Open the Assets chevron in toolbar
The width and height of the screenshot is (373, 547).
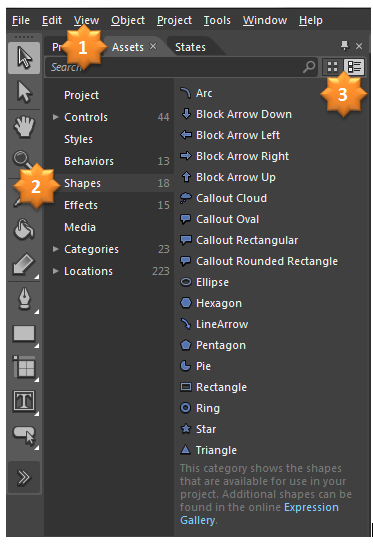pyautogui.click(x=24, y=477)
